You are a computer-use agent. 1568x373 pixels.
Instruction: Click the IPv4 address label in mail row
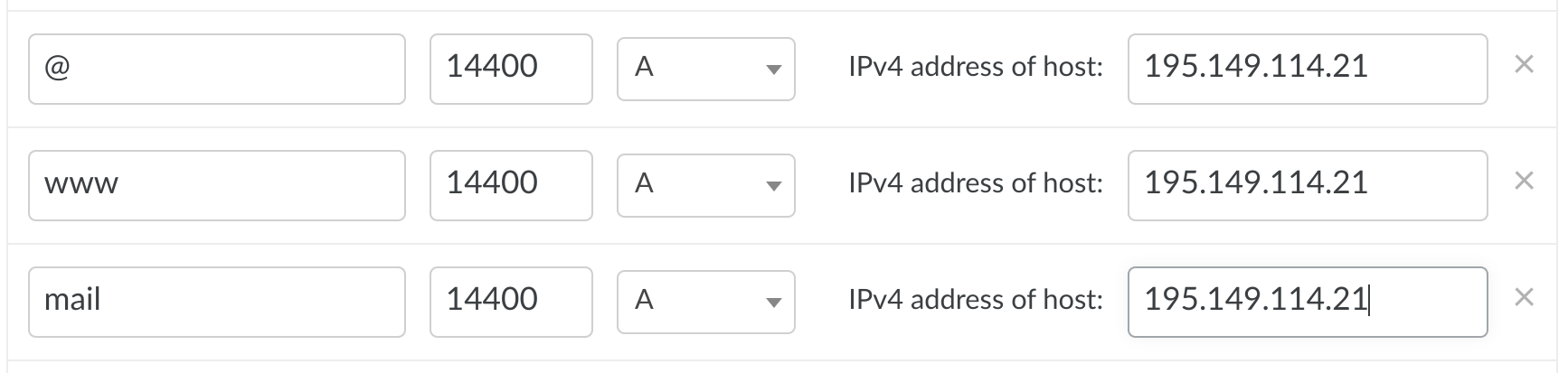975,300
